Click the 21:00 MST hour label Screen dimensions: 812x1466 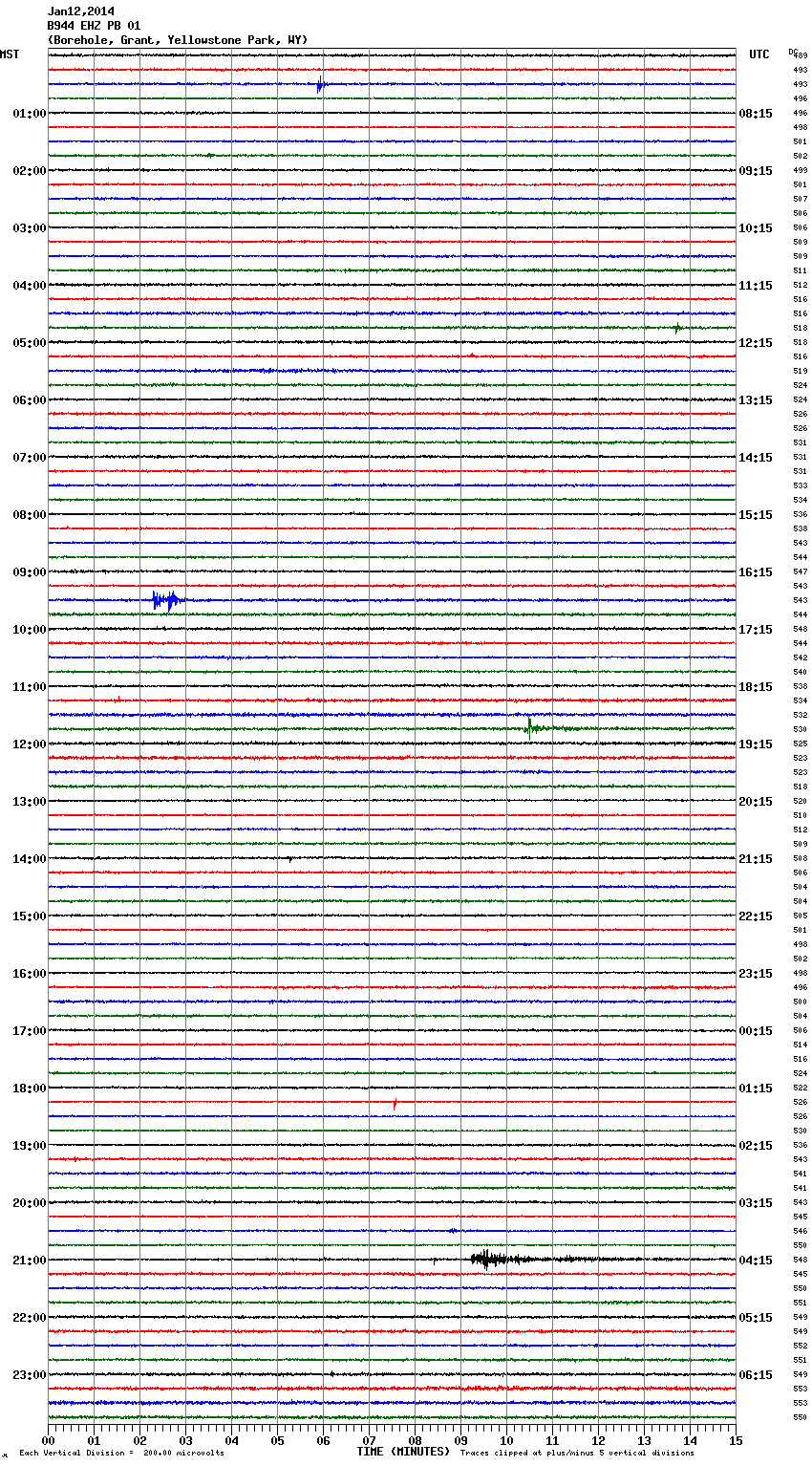click(29, 1261)
